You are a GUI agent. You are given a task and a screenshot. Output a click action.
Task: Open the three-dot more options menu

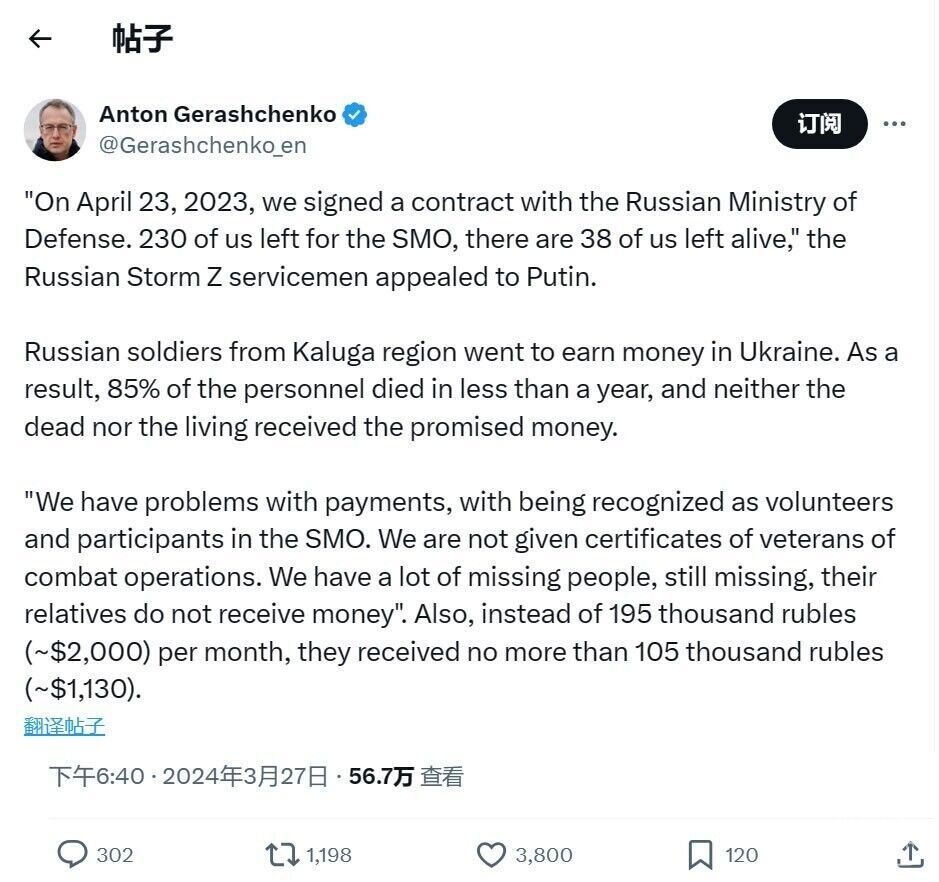click(x=894, y=124)
